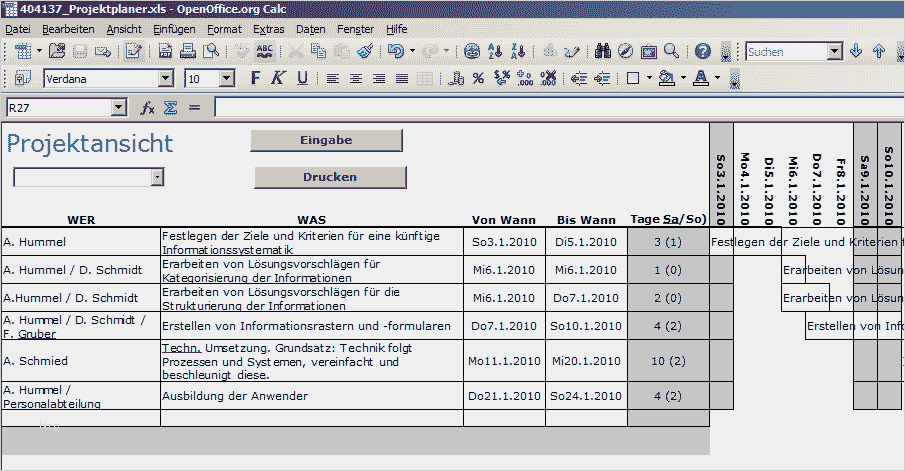Image resolution: width=905 pixels, height=471 pixels.
Task: Click Decrease Indent icon
Action: 579,78
